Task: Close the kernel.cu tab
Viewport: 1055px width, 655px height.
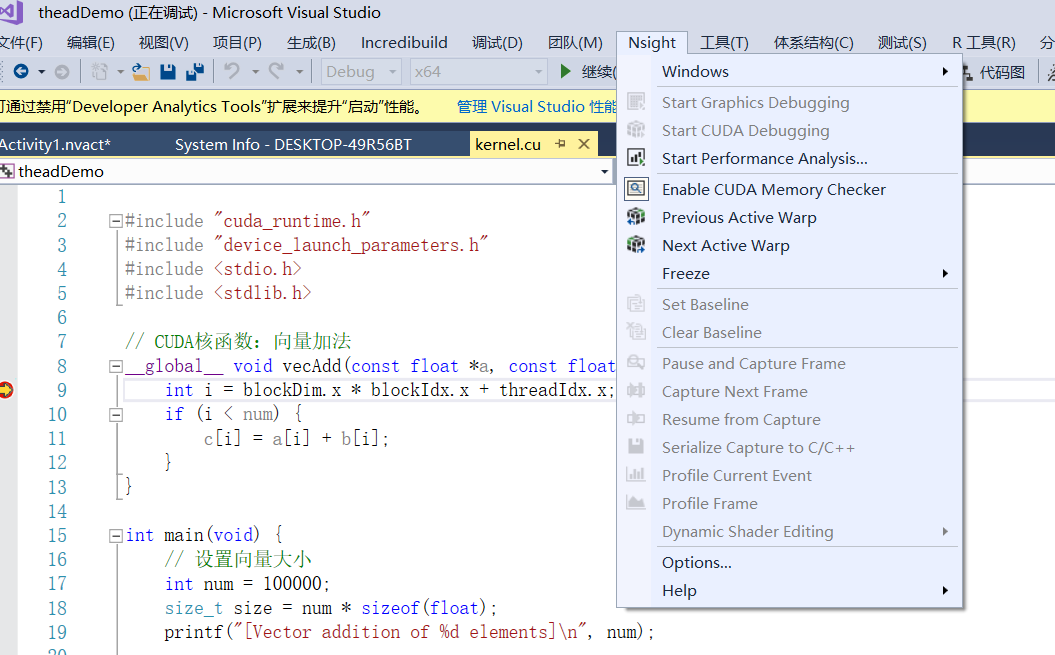Action: tap(584, 144)
